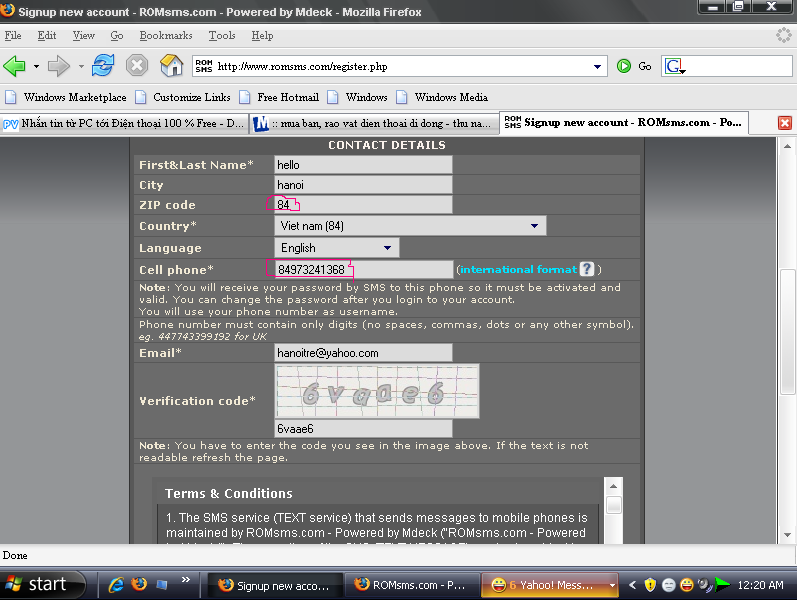Click the First&Last Name input field
The image size is (800, 600).
pyautogui.click(x=363, y=165)
